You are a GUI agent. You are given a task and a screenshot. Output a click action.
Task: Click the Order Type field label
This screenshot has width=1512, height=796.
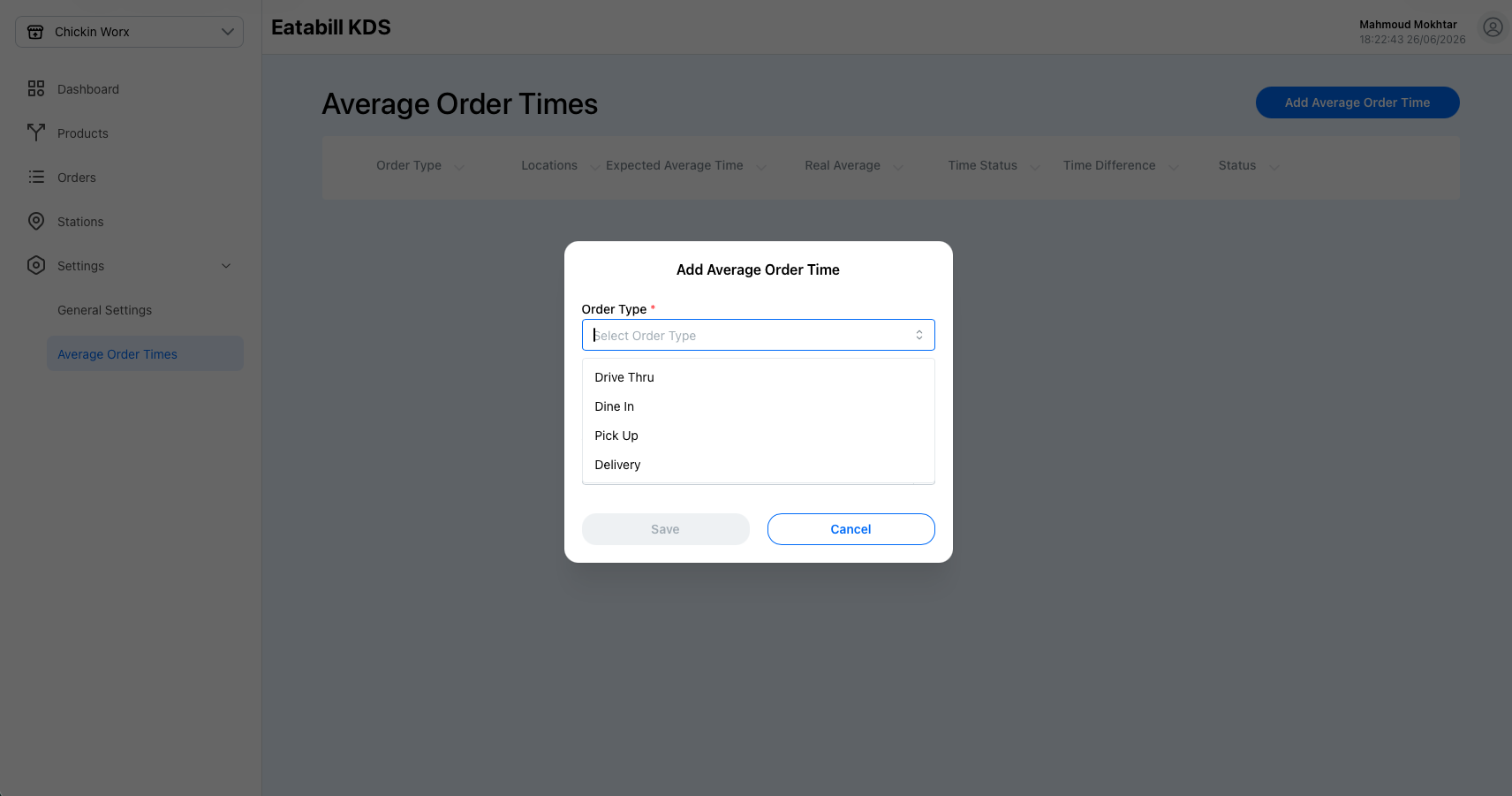(x=614, y=309)
